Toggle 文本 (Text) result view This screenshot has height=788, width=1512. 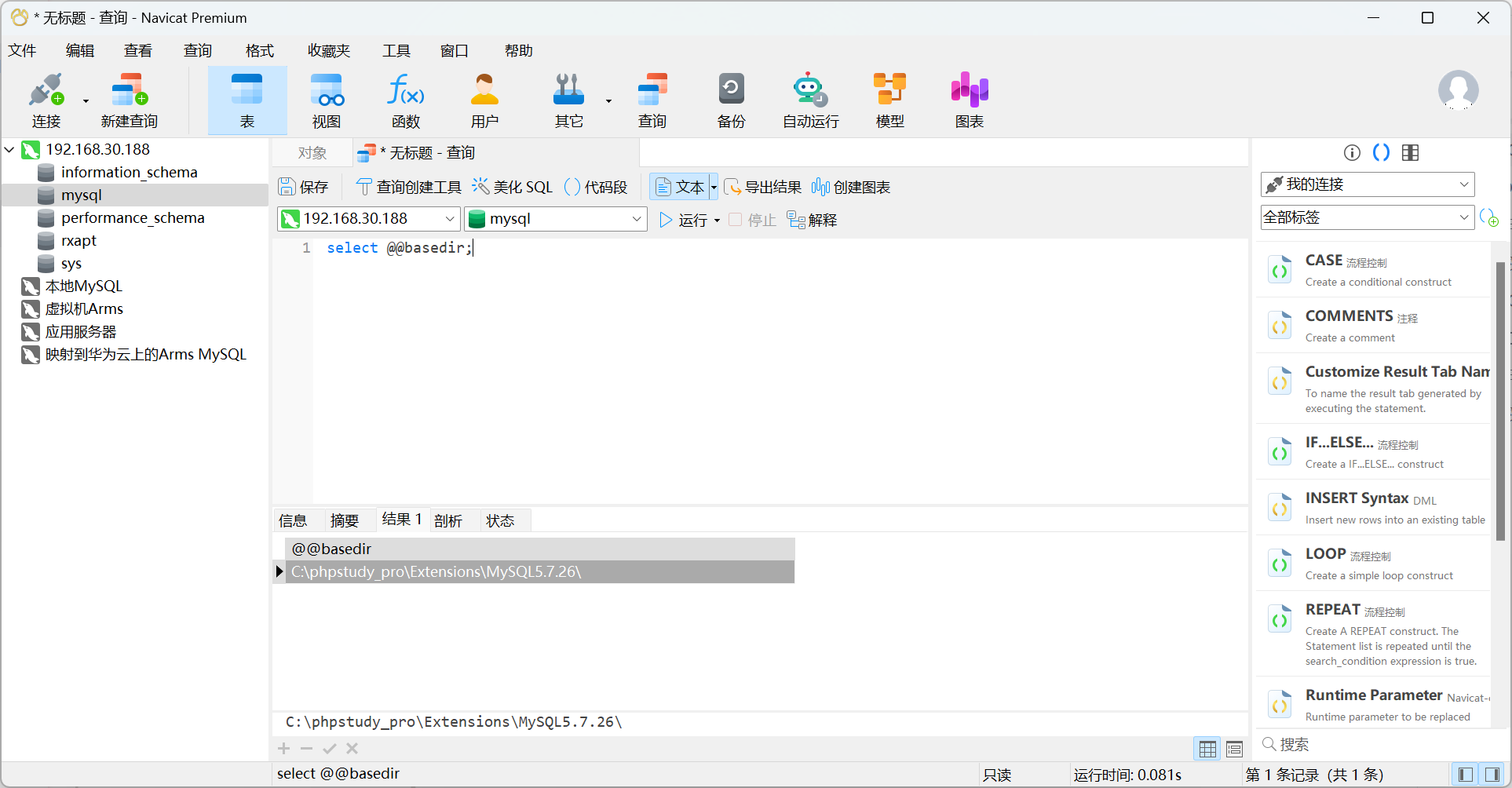(680, 187)
